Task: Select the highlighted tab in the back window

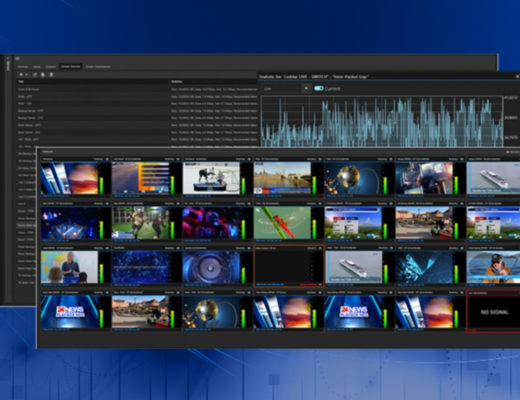Action: point(71,67)
